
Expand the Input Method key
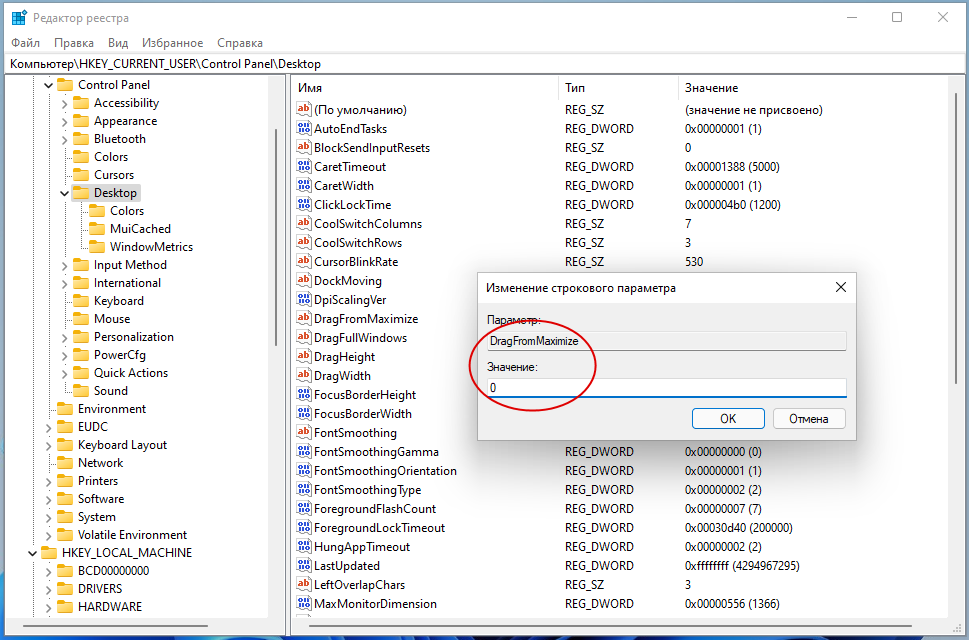64,266
